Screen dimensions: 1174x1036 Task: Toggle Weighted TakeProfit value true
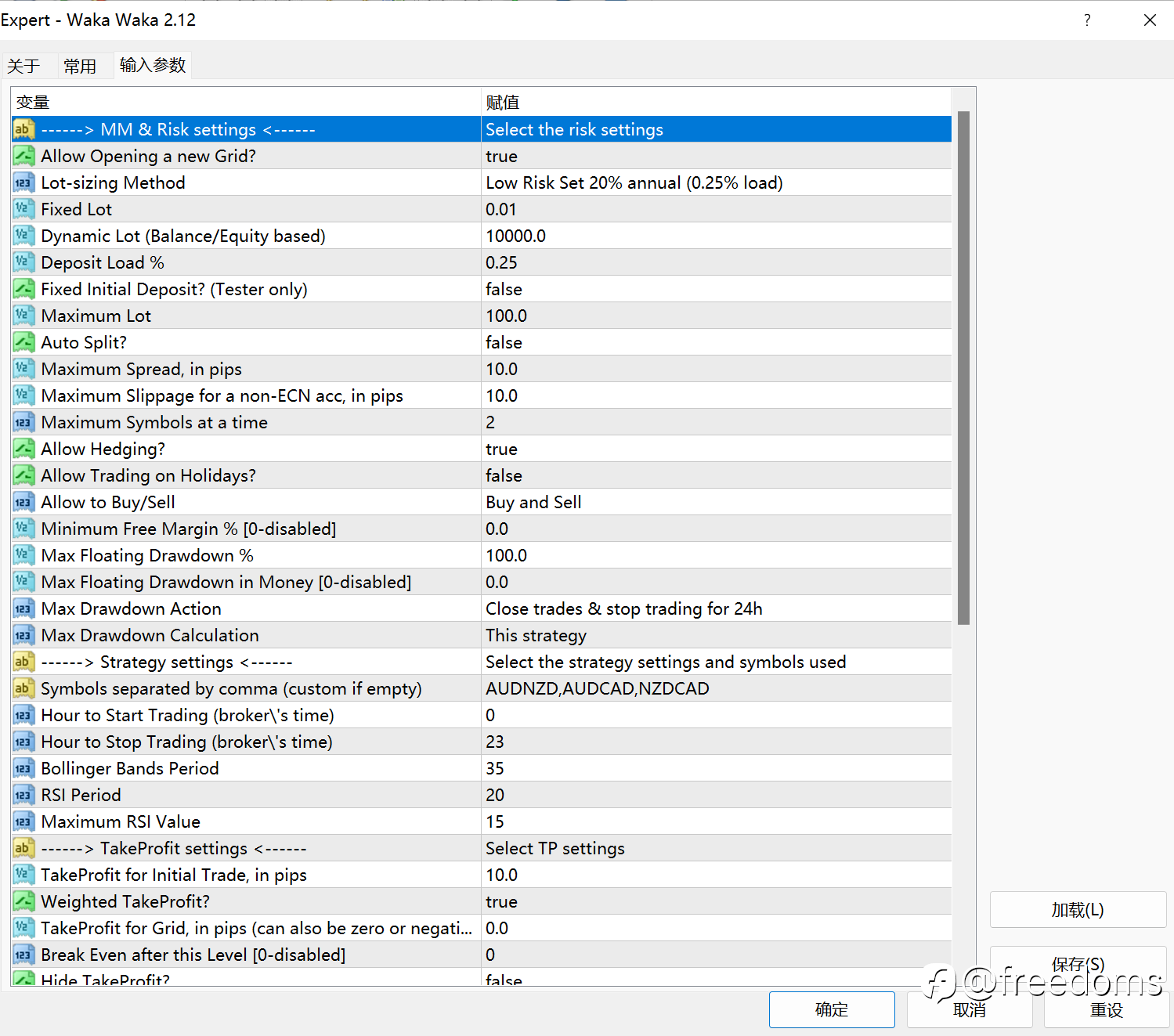[717, 901]
